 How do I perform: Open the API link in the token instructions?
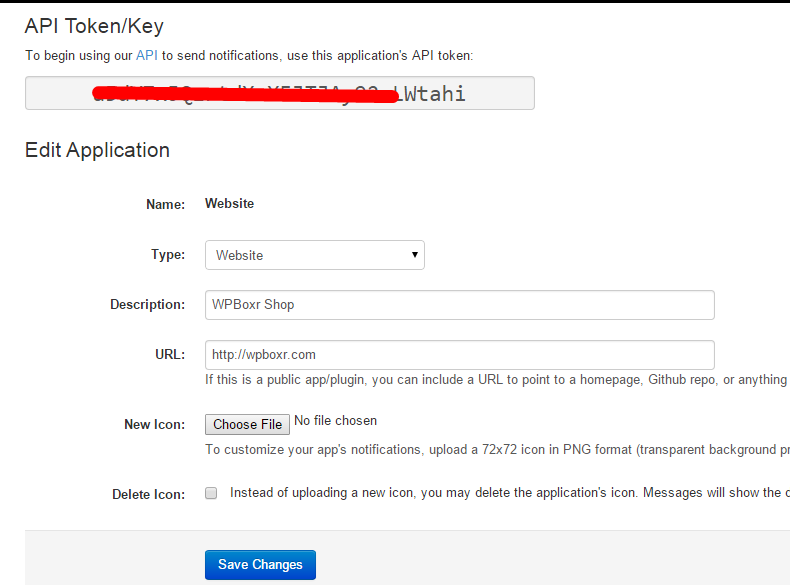[x=147, y=55]
